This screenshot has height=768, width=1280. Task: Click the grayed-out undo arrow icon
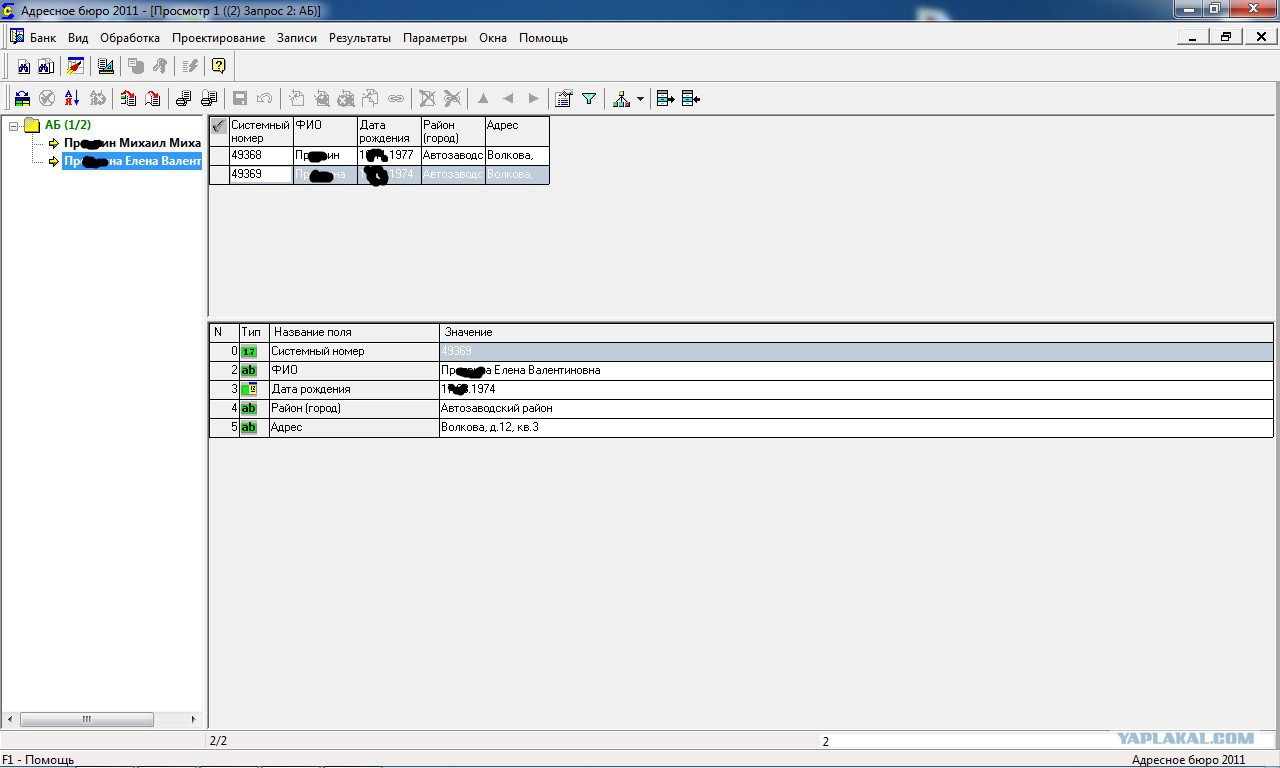(265, 98)
